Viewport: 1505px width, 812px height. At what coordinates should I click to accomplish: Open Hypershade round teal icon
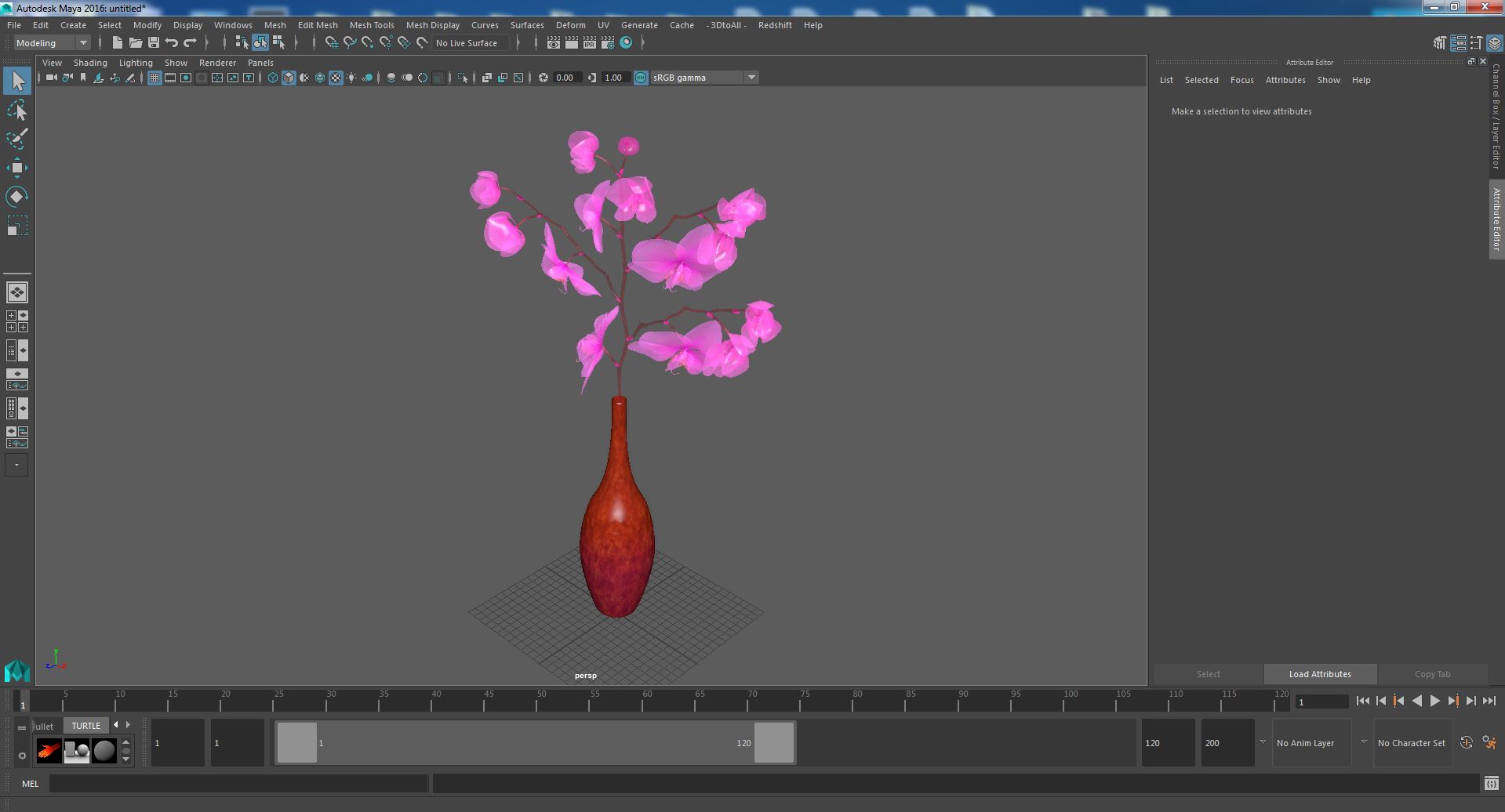coord(626,42)
